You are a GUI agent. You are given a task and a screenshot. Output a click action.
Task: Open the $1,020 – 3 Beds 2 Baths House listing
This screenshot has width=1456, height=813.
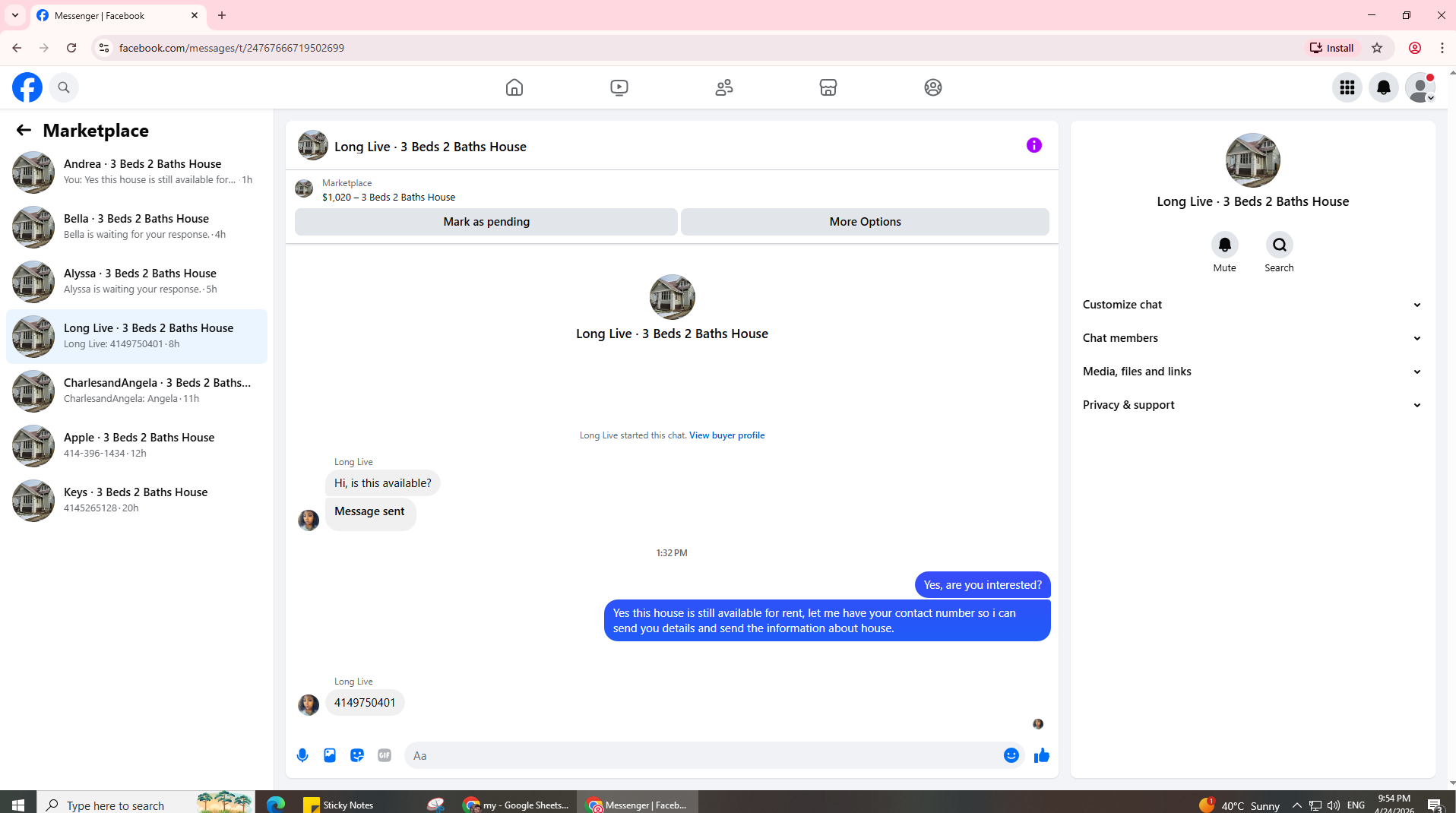tap(388, 198)
